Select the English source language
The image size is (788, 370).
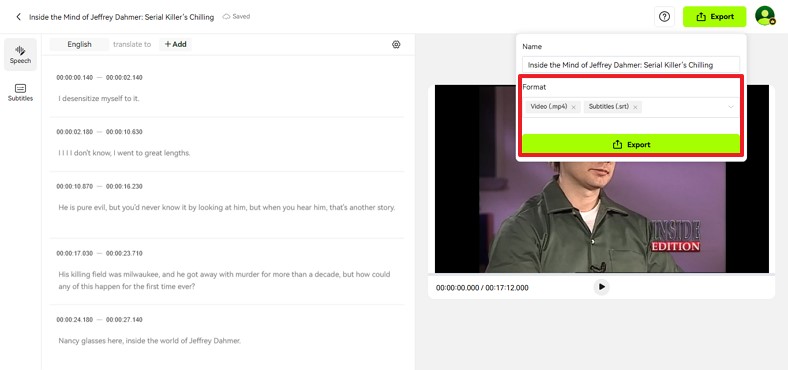79,44
